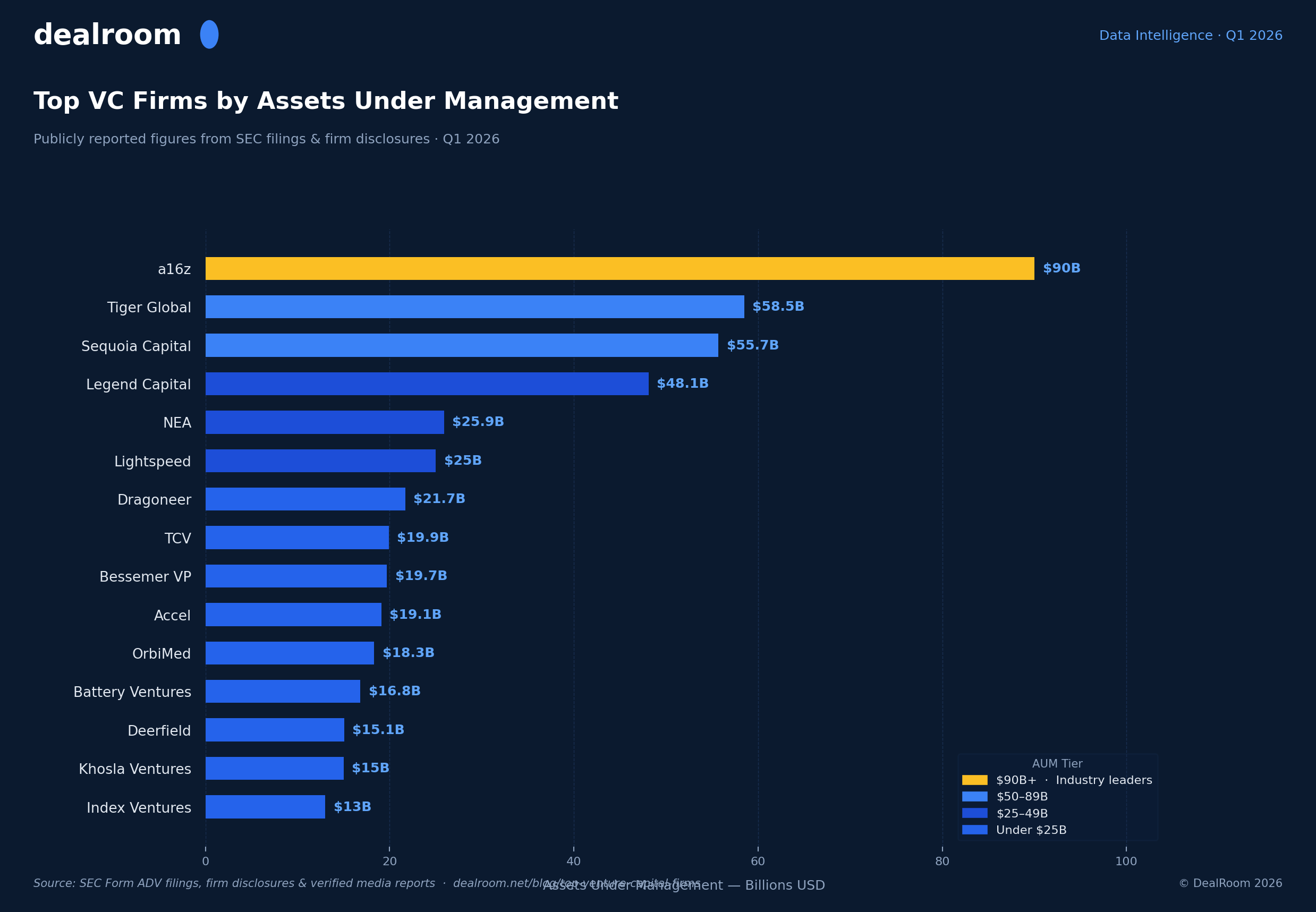Click the Khosla Ventures $15B value label
The image size is (1316, 912).
coord(370,769)
